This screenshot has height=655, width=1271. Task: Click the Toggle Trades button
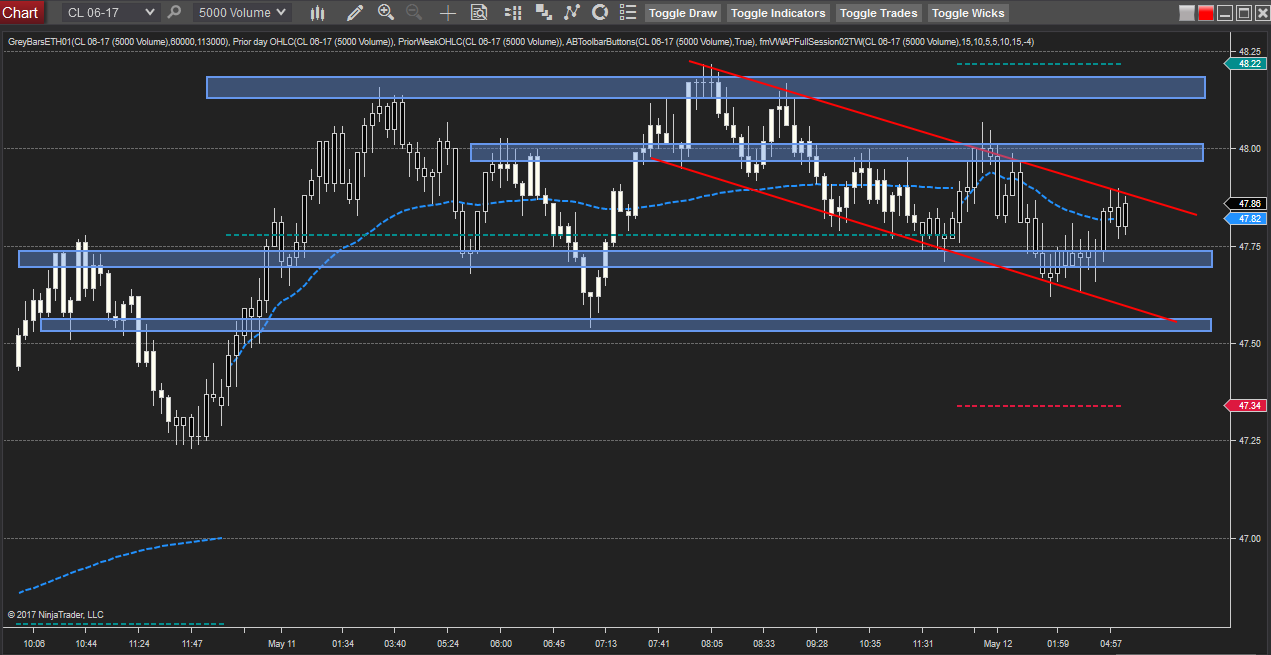(x=878, y=13)
